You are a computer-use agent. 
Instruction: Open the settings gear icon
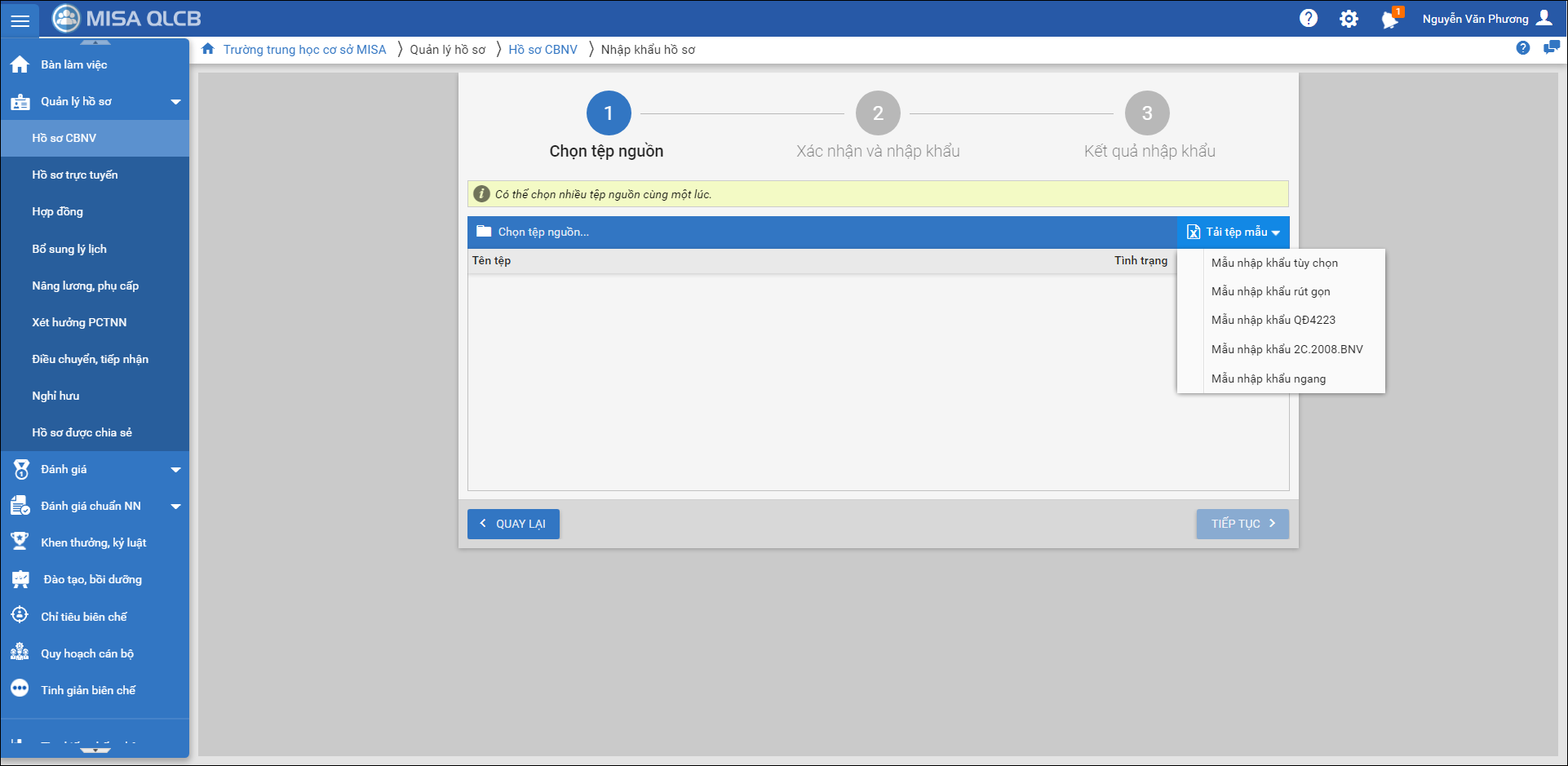tap(1349, 19)
